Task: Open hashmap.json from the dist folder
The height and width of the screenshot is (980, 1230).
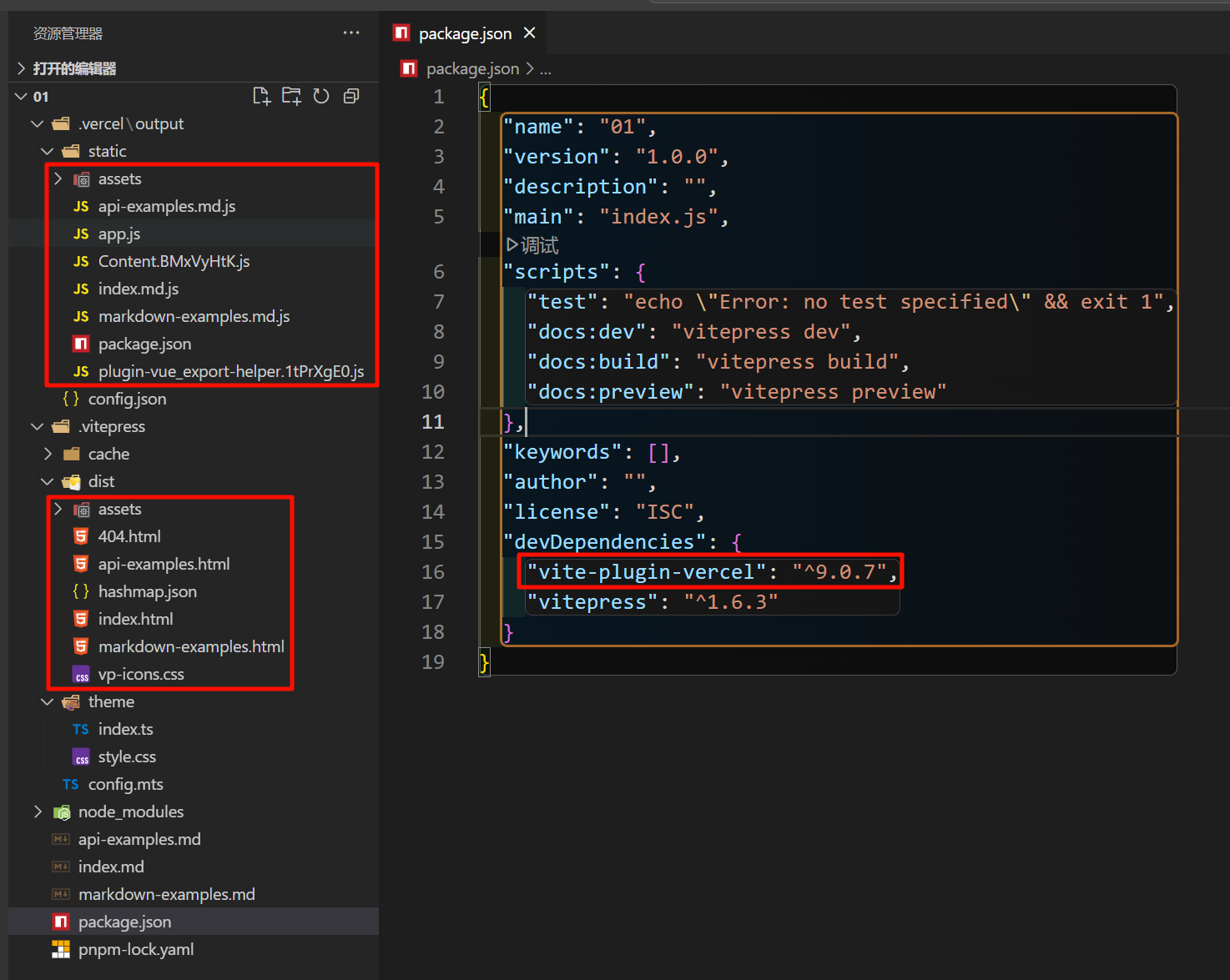Action: [147, 591]
